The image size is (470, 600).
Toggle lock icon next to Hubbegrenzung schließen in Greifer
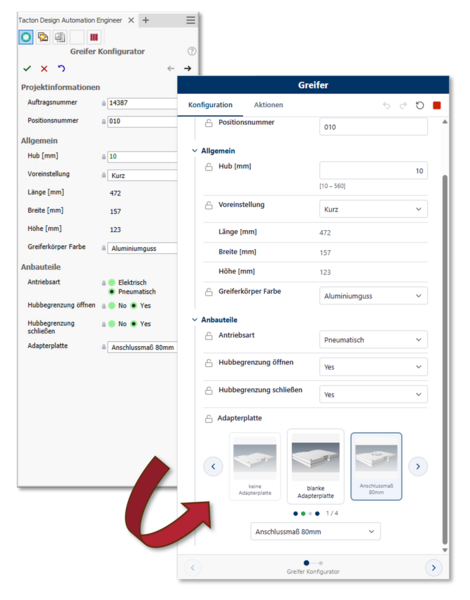click(209, 390)
